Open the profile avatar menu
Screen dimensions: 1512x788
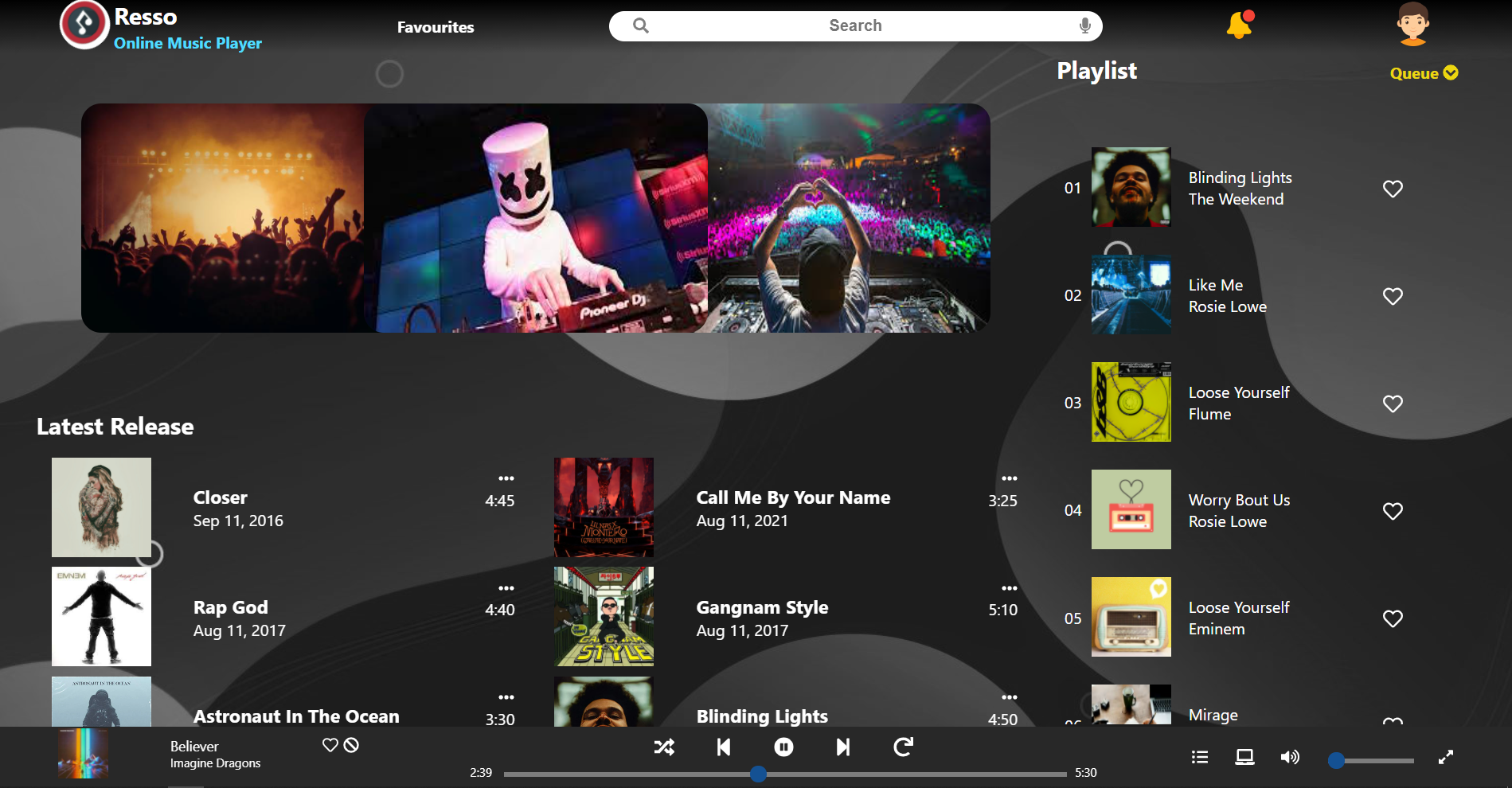click(1412, 25)
